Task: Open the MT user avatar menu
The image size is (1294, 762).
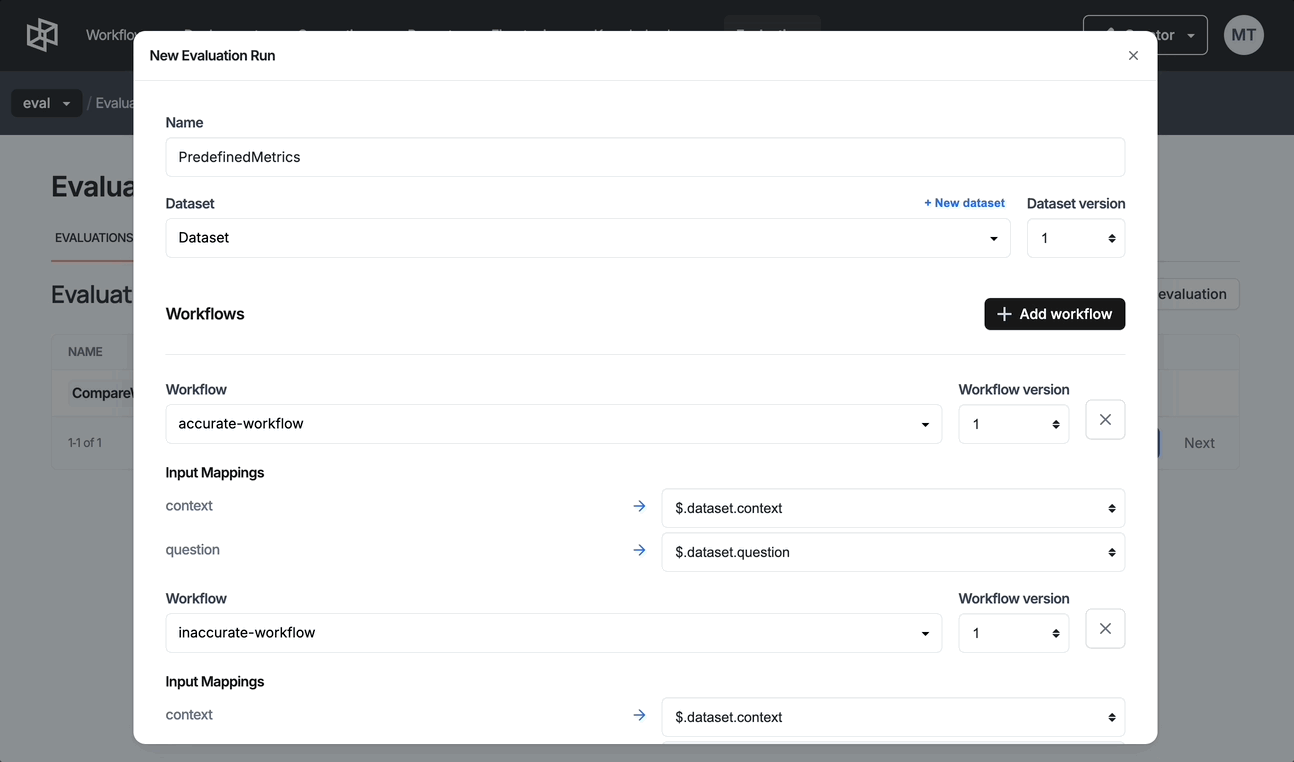Action: (x=1243, y=35)
